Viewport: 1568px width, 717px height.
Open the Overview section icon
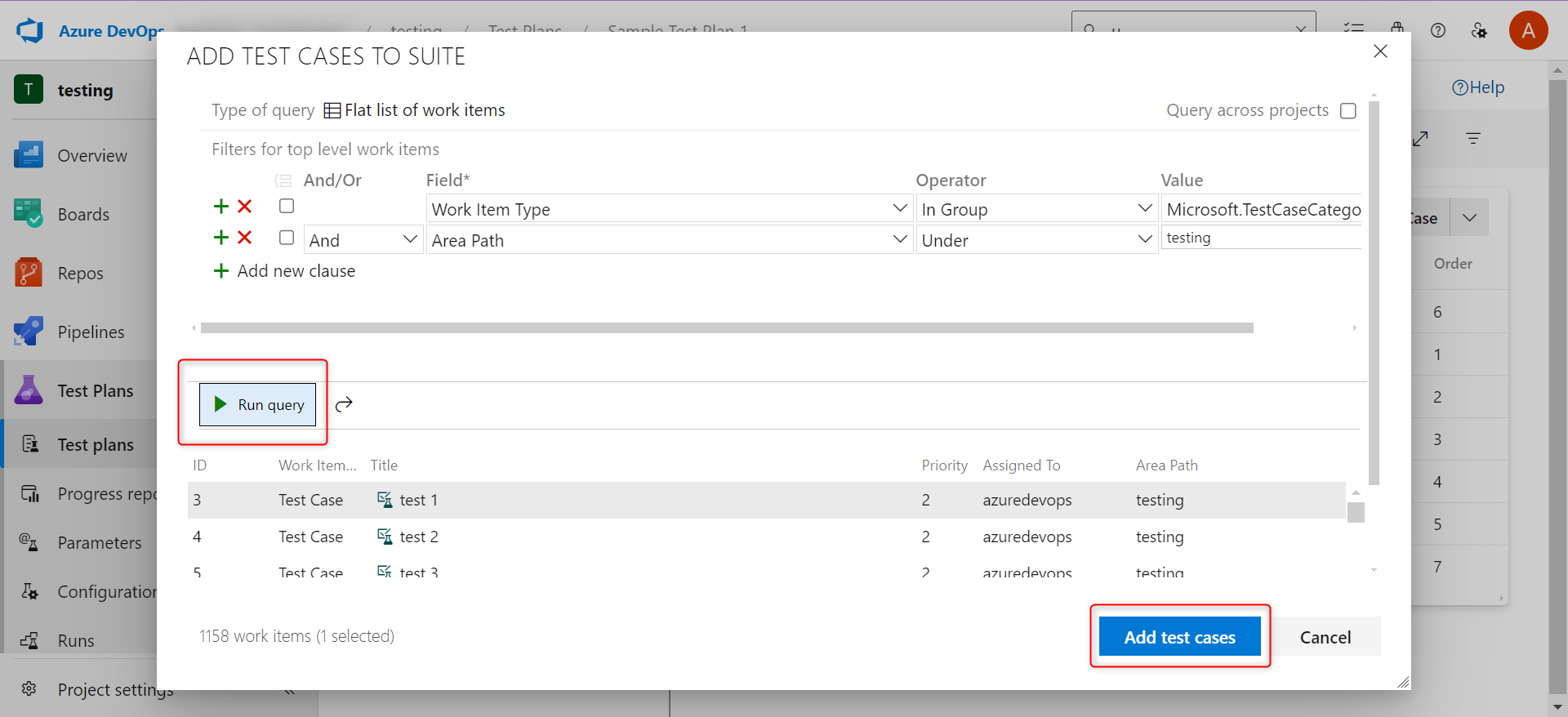tap(29, 155)
